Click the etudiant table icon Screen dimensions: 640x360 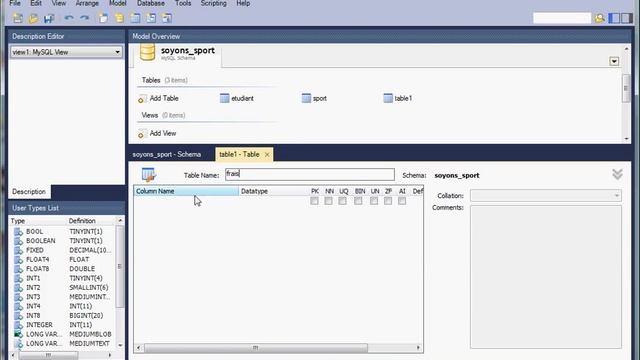point(224,98)
